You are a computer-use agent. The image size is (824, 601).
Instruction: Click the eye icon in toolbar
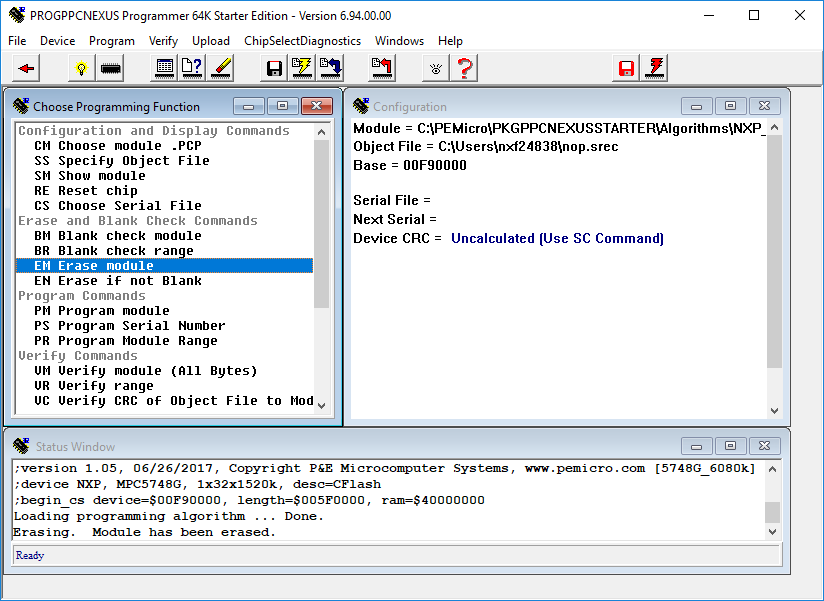click(x=436, y=68)
